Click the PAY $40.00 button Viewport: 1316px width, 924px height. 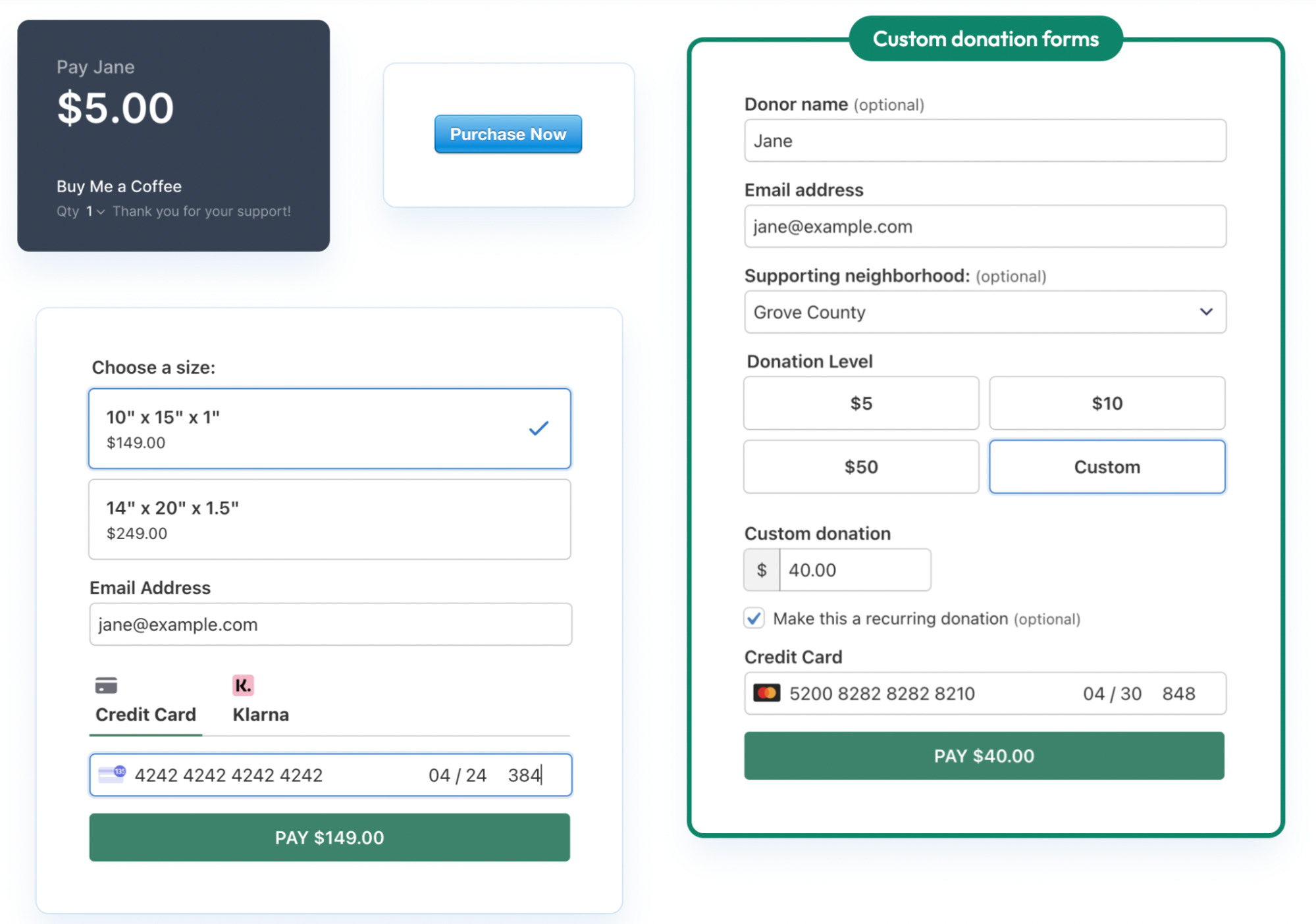984,756
